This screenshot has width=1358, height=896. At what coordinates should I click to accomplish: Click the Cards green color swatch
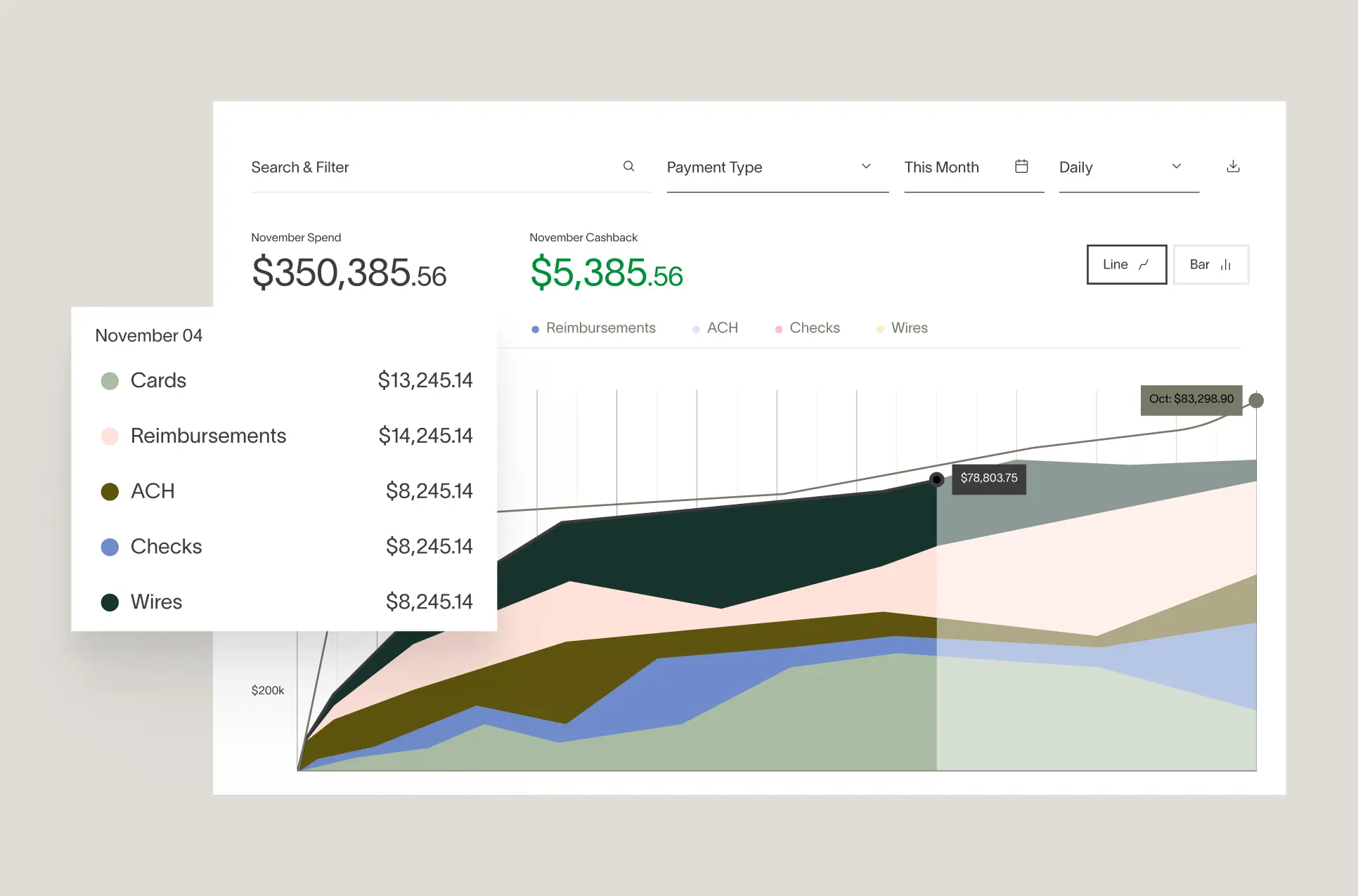click(x=110, y=381)
